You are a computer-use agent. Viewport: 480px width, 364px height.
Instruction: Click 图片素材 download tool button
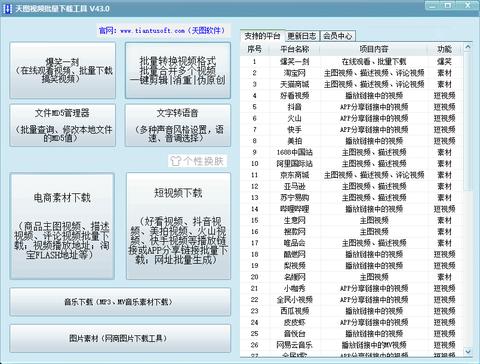click(x=120, y=338)
